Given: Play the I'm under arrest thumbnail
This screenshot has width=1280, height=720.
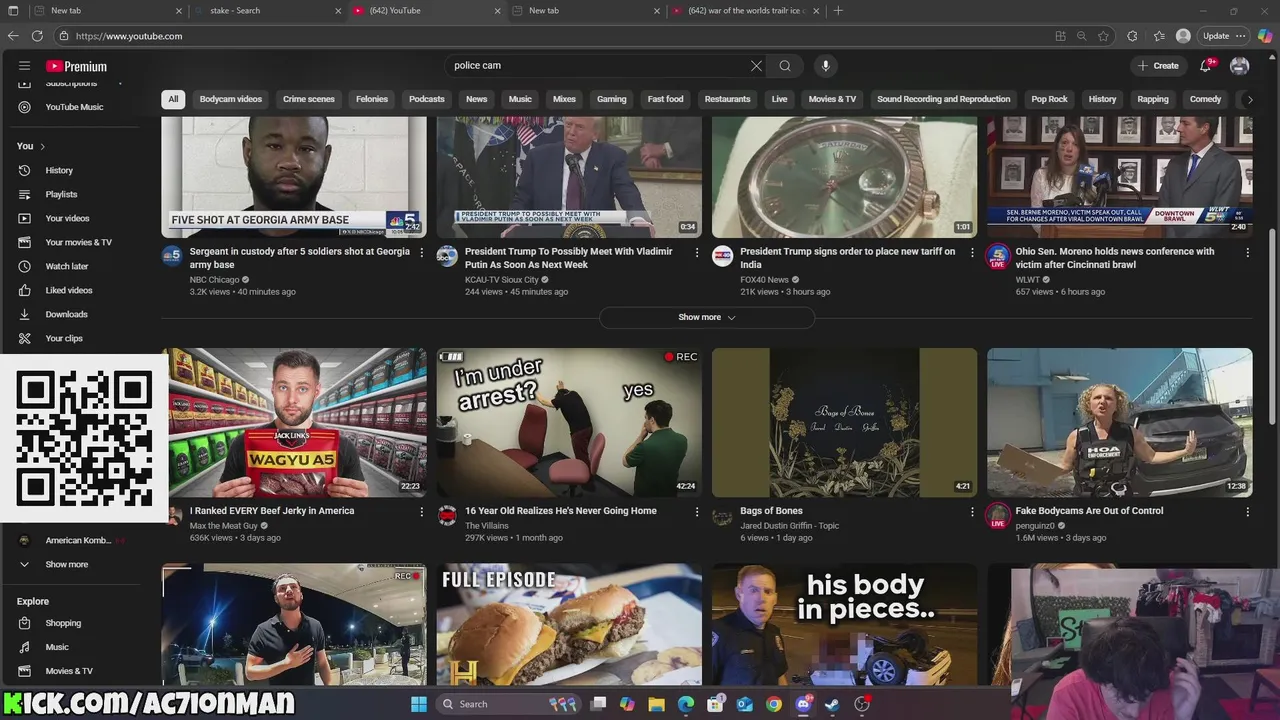Looking at the screenshot, I should (x=569, y=422).
